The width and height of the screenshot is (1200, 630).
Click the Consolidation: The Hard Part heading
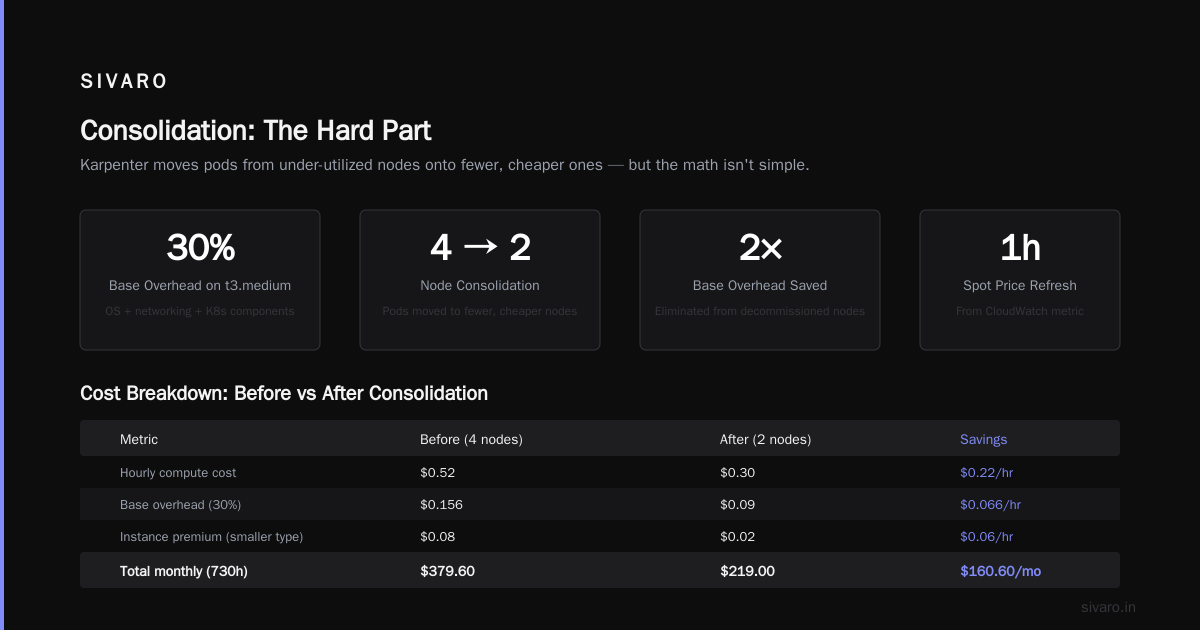256,131
